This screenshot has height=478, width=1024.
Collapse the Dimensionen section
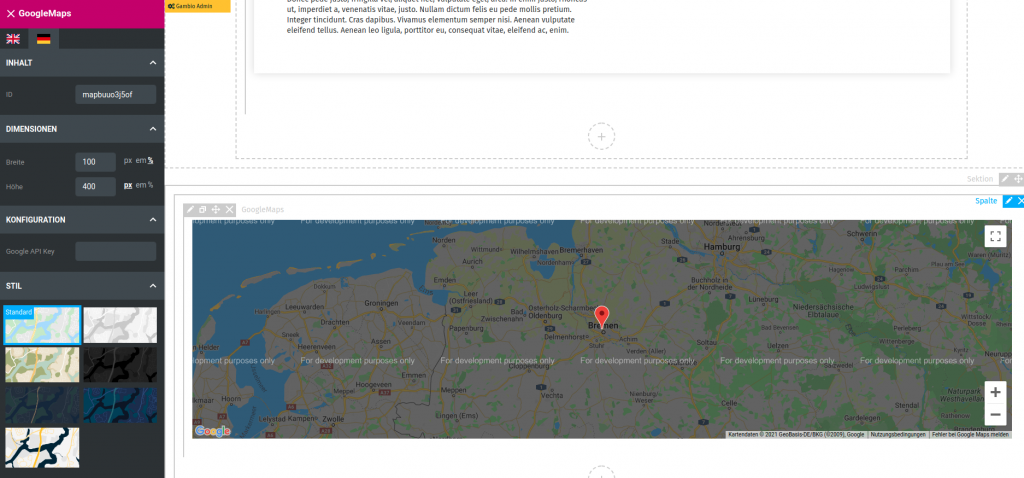point(152,129)
